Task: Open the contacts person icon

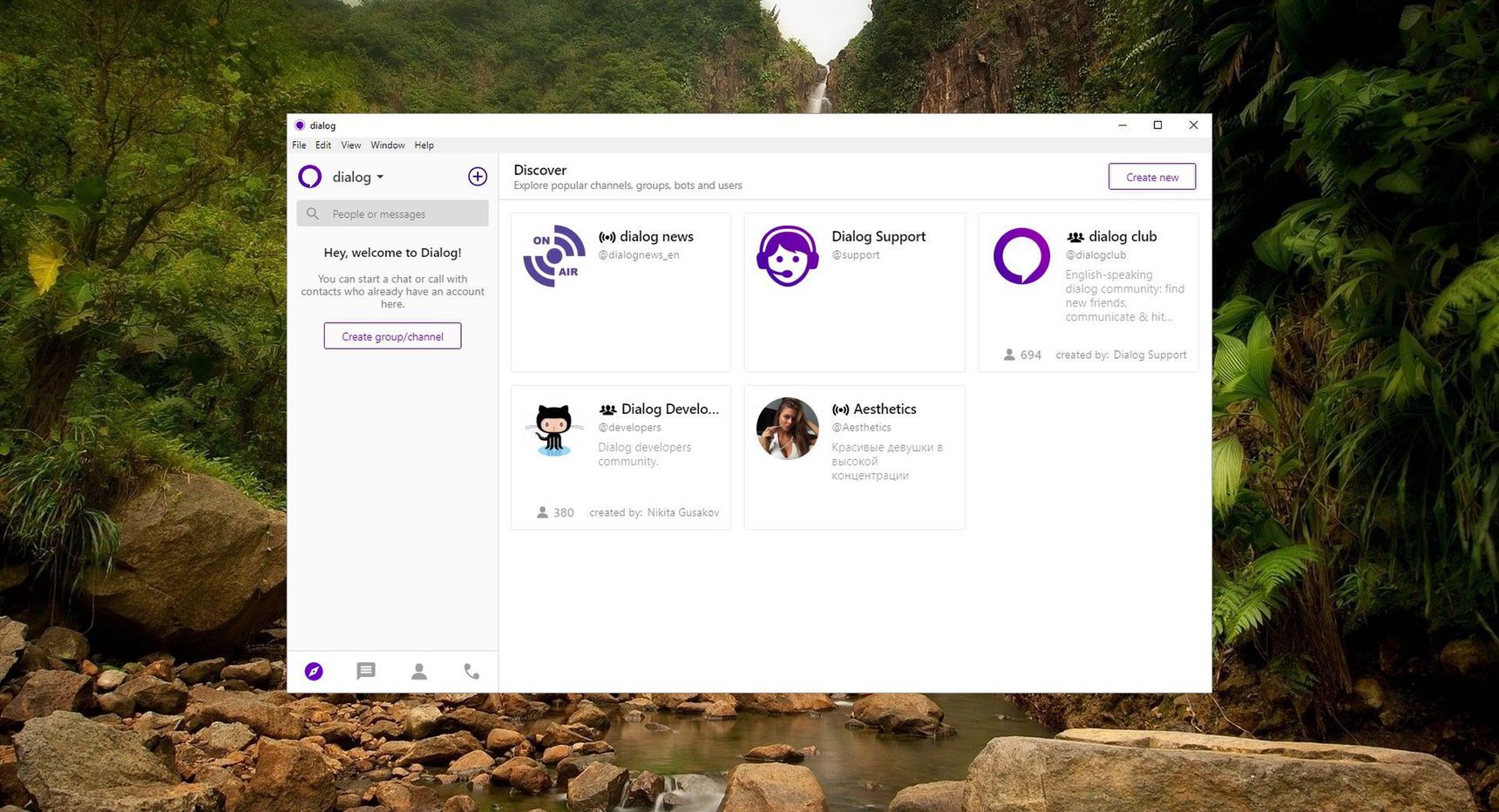Action: (x=419, y=671)
